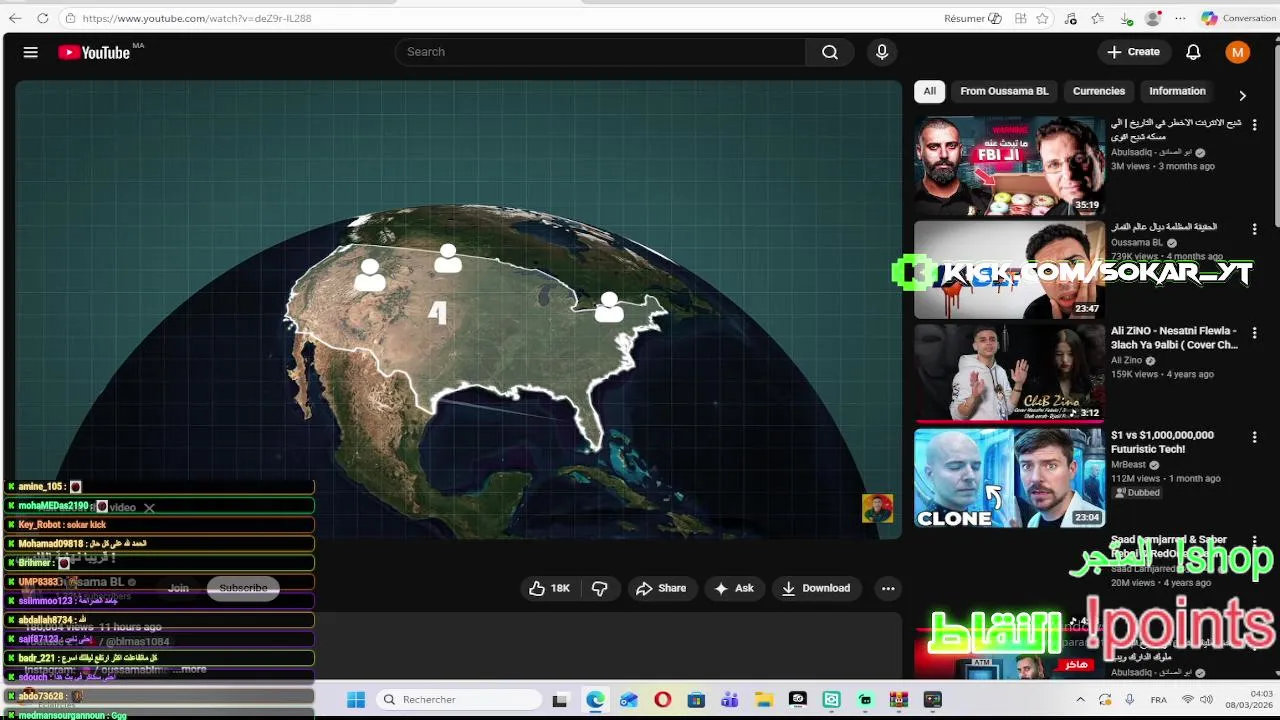Open WinRAR from the taskbar

(x=899, y=700)
